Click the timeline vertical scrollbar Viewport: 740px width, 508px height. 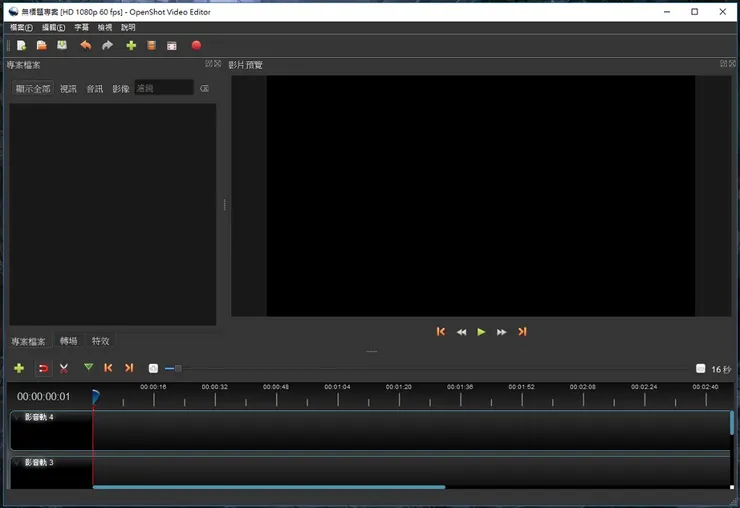click(732, 423)
